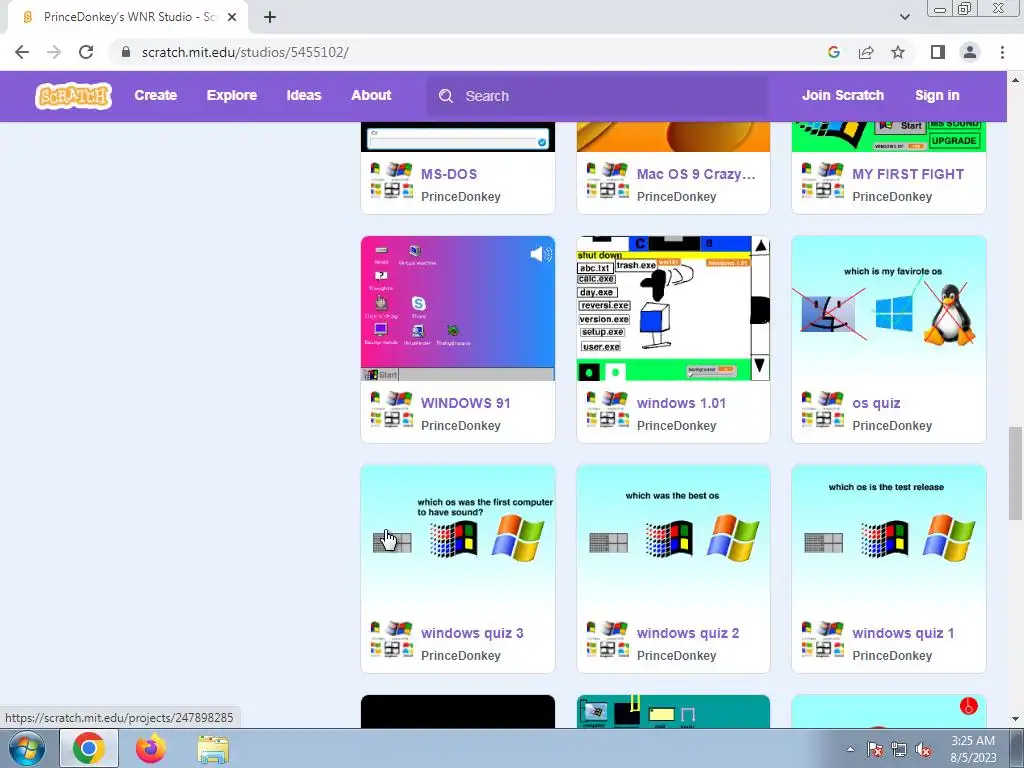Expand the tab search chevron

904,17
